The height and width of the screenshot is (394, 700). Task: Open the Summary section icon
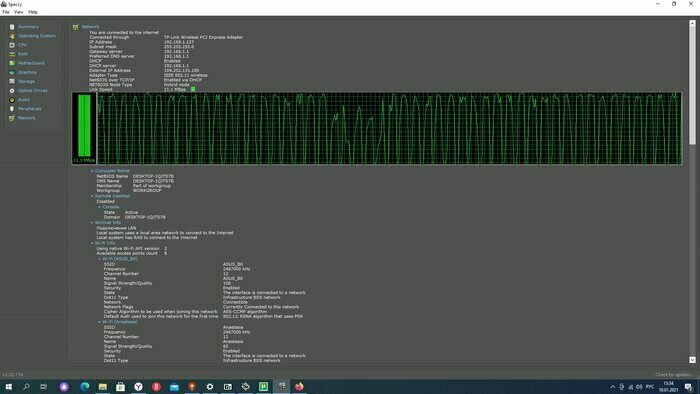[x=12, y=27]
